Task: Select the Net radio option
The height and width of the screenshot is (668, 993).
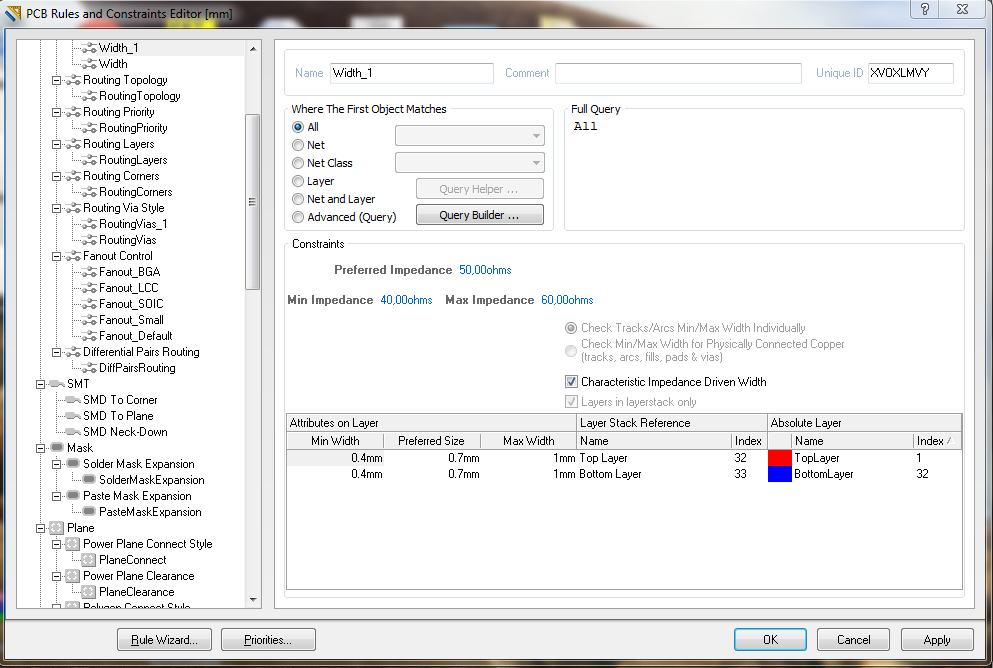Action: click(x=298, y=145)
